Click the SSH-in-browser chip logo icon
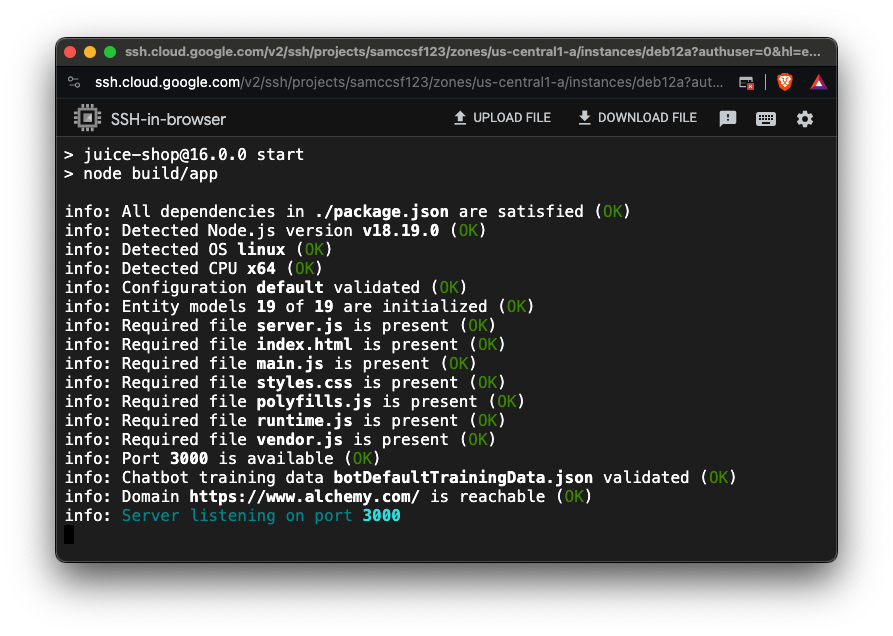Viewport: 893px width, 636px height. (87, 118)
